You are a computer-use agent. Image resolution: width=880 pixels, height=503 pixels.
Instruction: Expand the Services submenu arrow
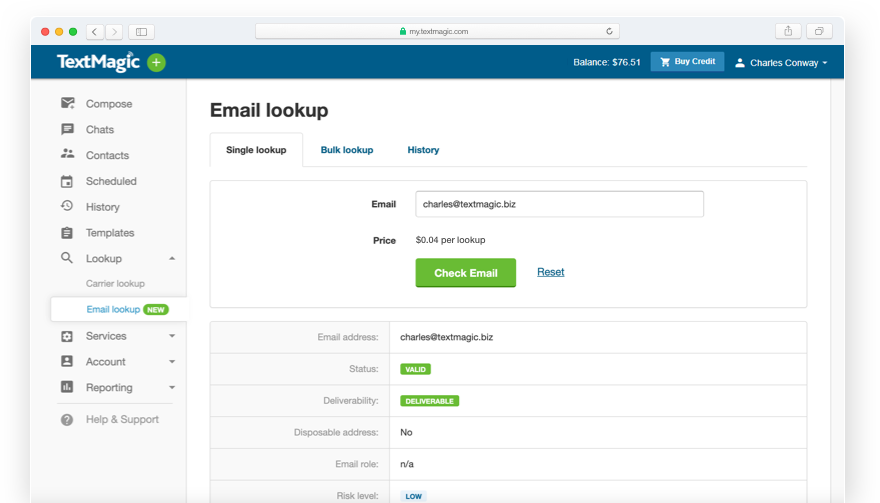coord(172,336)
